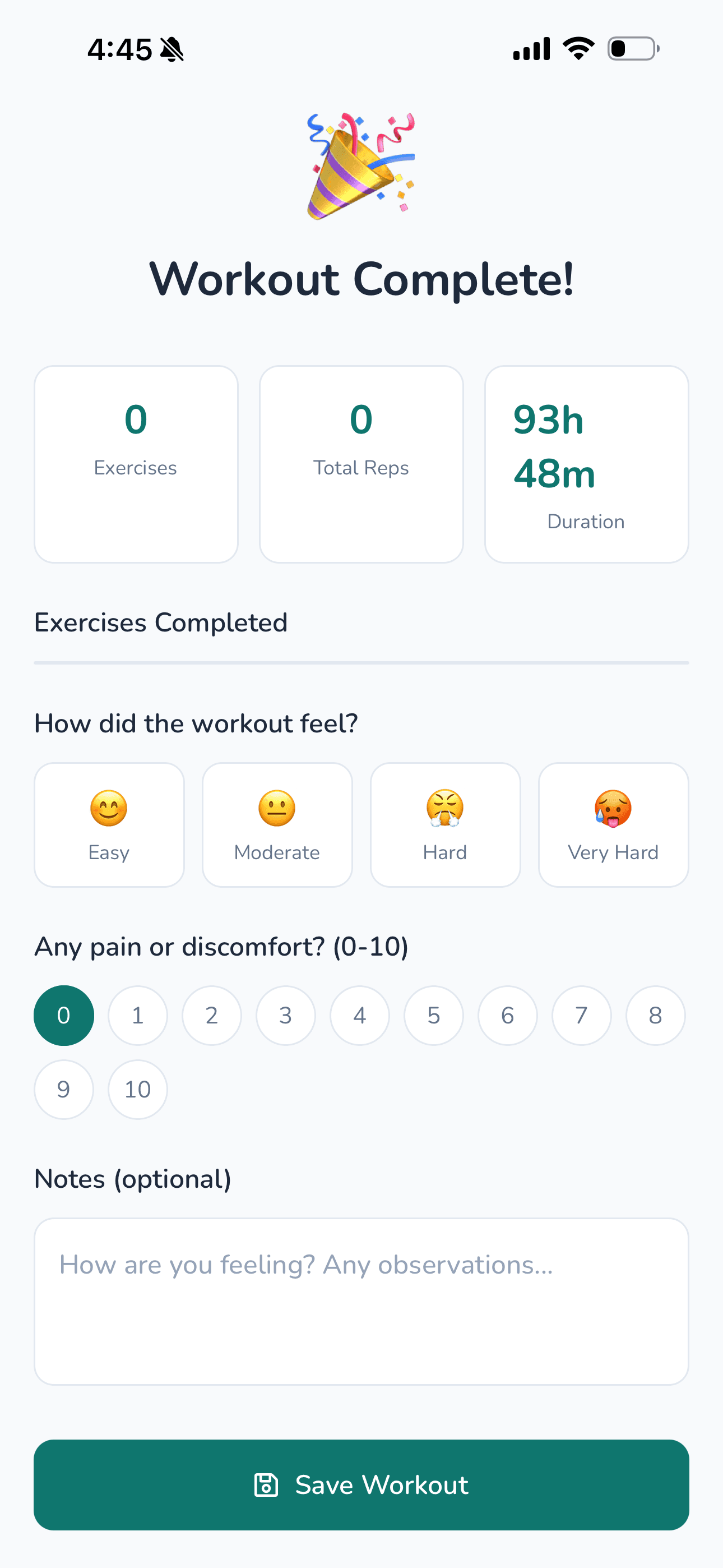Tap the floppy disk save icon
Viewport: 723px width, 1568px height.
tap(266, 1485)
